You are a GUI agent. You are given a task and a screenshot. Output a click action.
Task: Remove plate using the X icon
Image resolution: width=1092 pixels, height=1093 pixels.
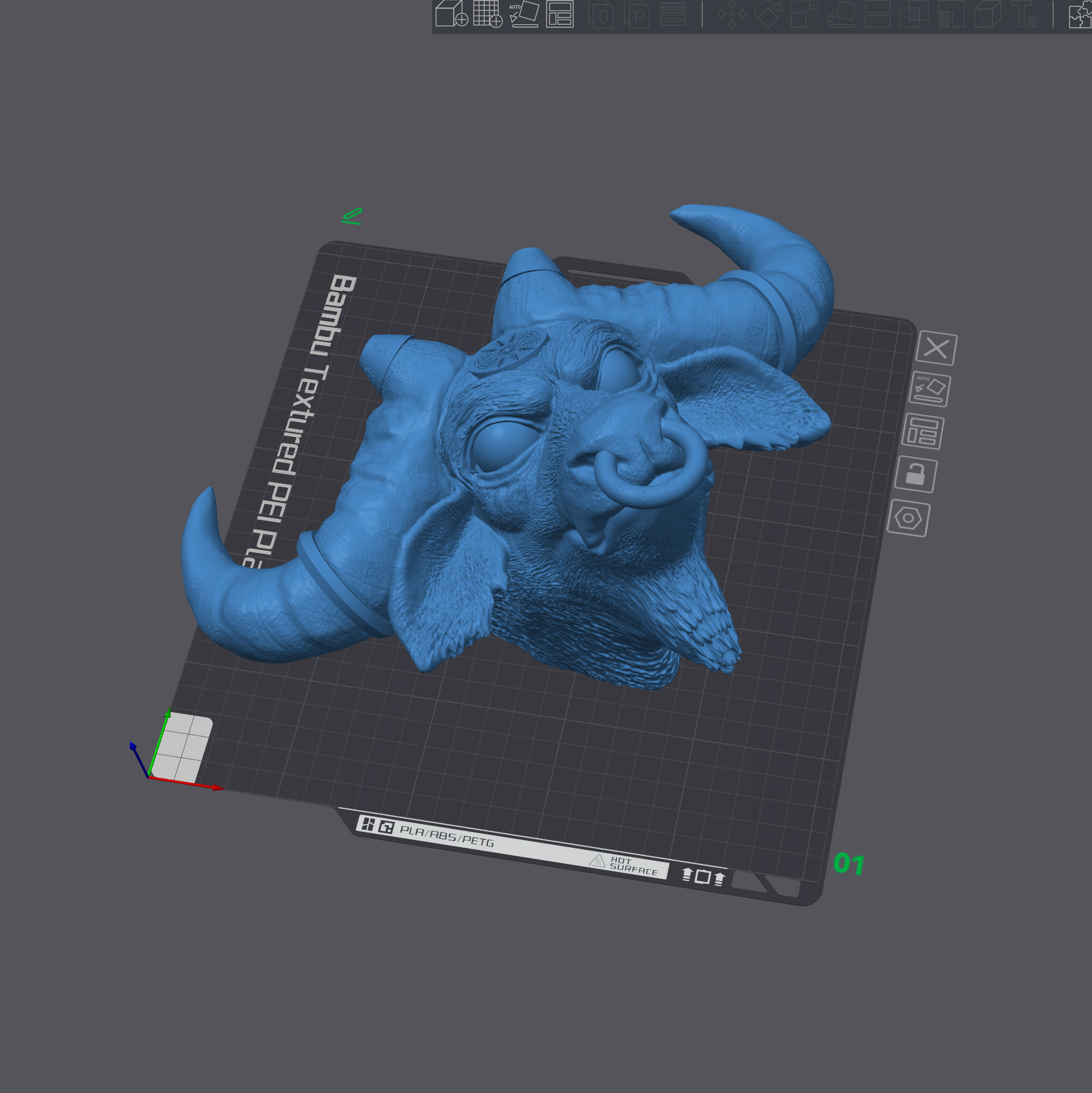pyautogui.click(x=936, y=348)
